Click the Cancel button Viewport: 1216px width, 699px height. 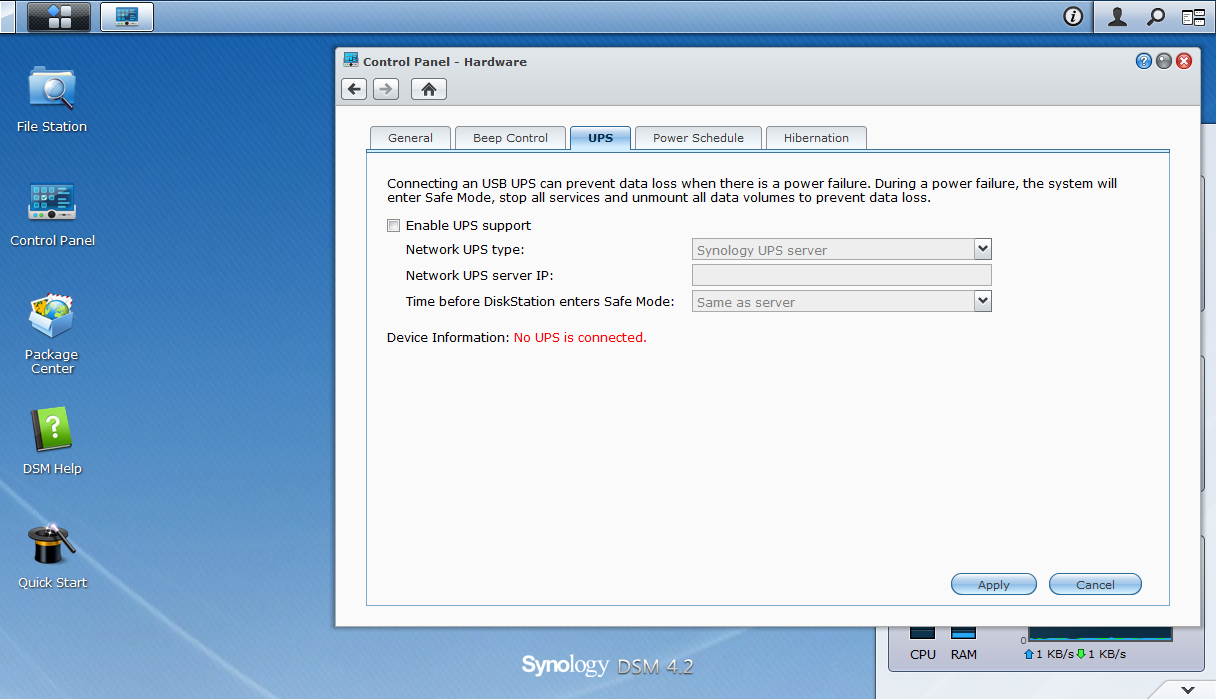[1095, 584]
